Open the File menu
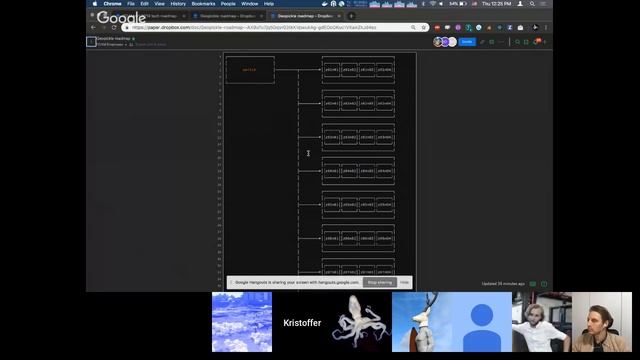The image size is (640, 360). coord(131,4)
